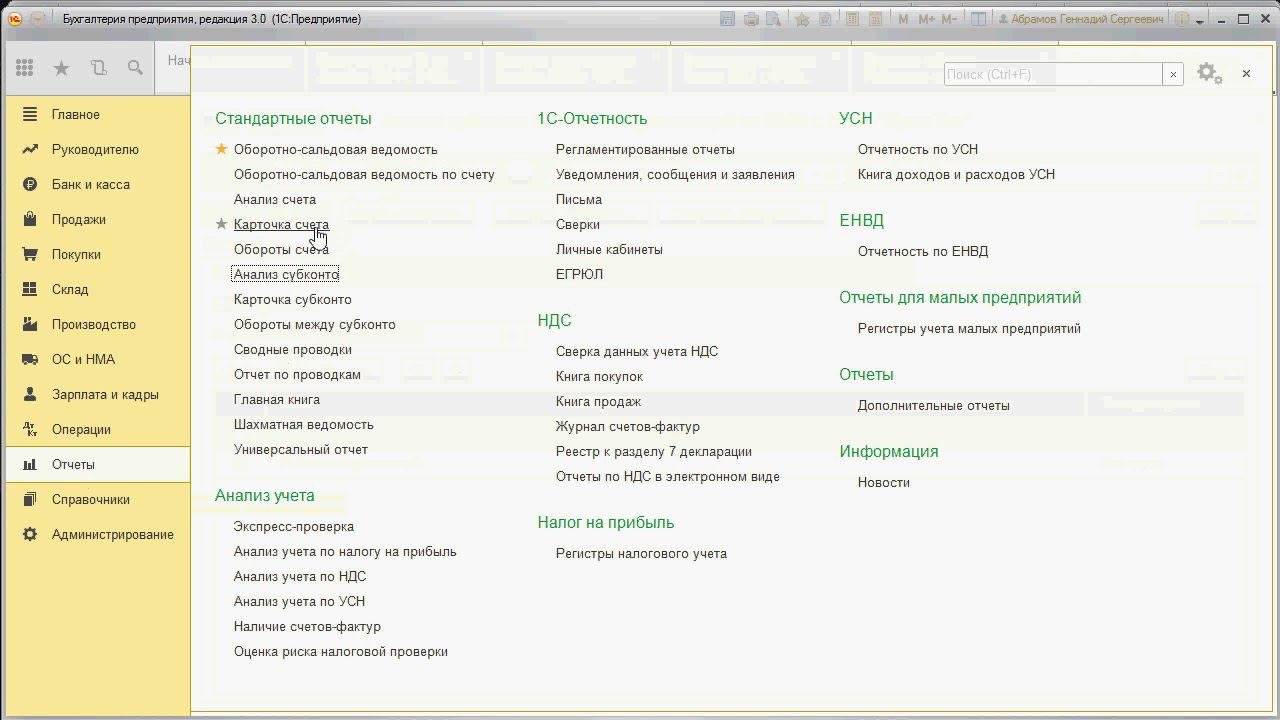Click the Зарплата и кадры person icon
The width and height of the screenshot is (1280, 720).
[x=30, y=394]
